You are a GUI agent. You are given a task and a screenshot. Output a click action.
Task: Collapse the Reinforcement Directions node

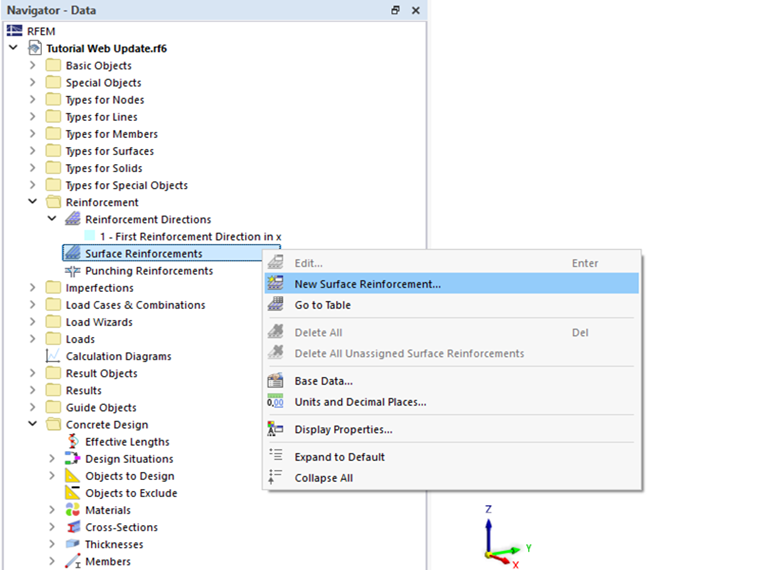(52, 219)
